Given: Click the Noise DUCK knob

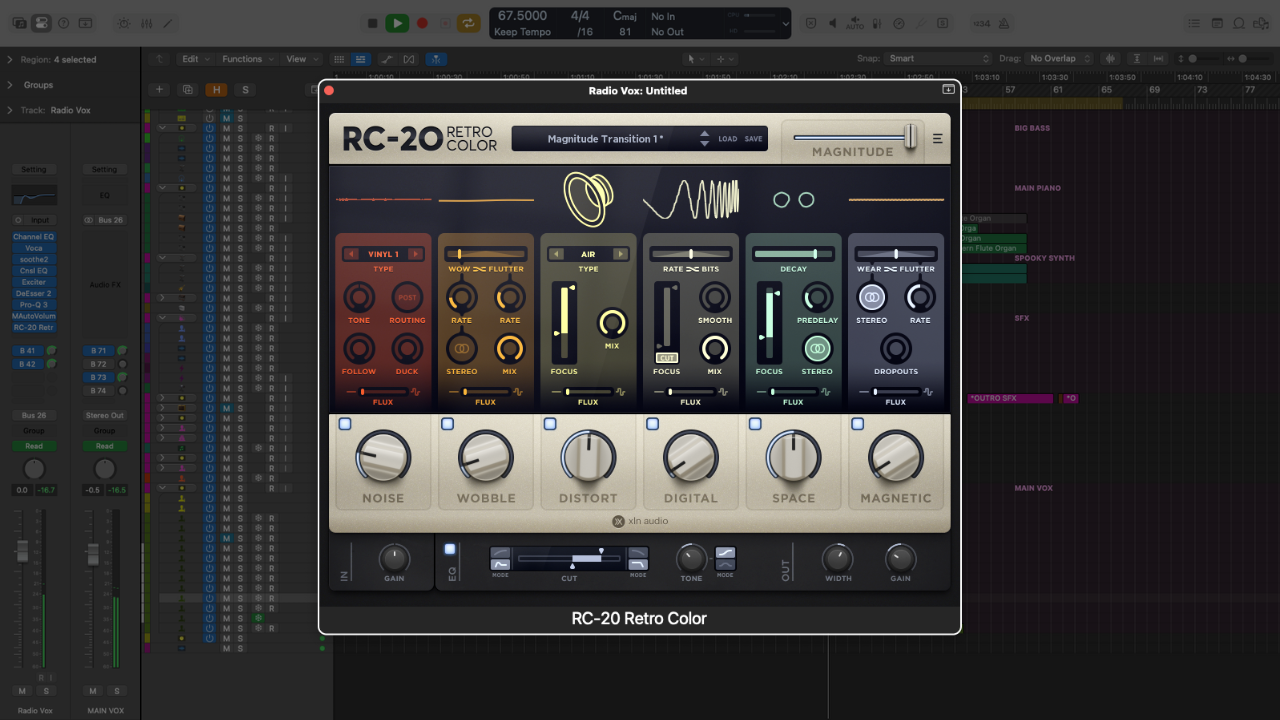Looking at the screenshot, I should click(x=407, y=348).
